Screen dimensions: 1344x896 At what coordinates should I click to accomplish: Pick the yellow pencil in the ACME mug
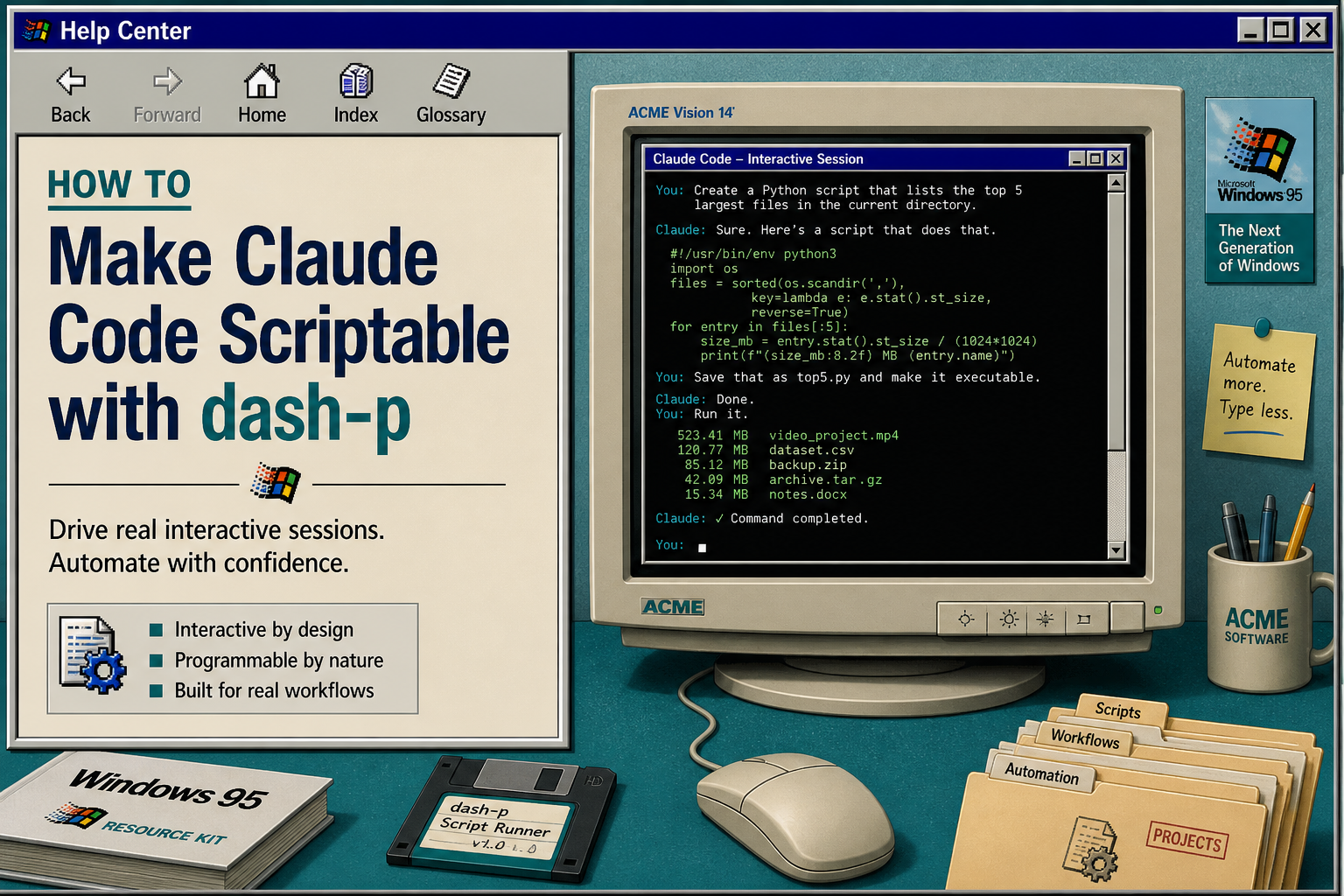pyautogui.click(x=1299, y=522)
